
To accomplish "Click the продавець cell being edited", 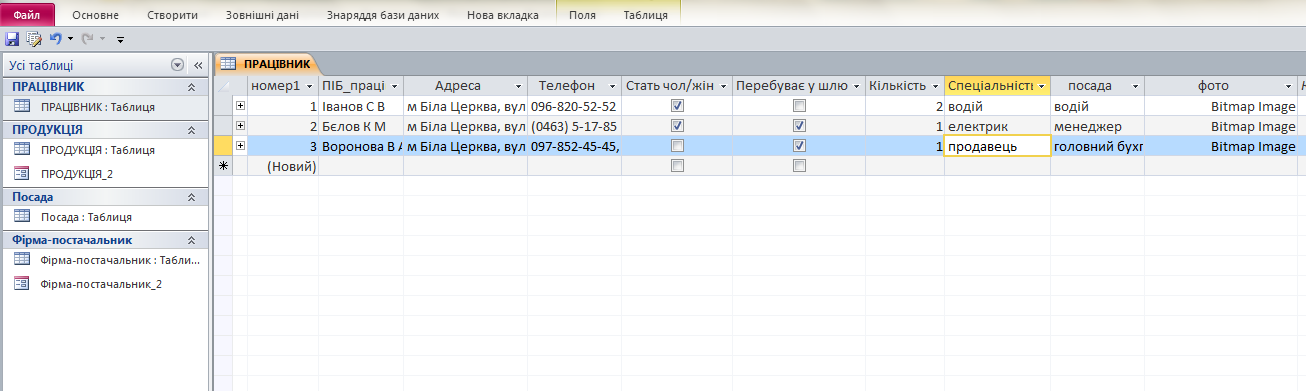I will [x=997, y=146].
